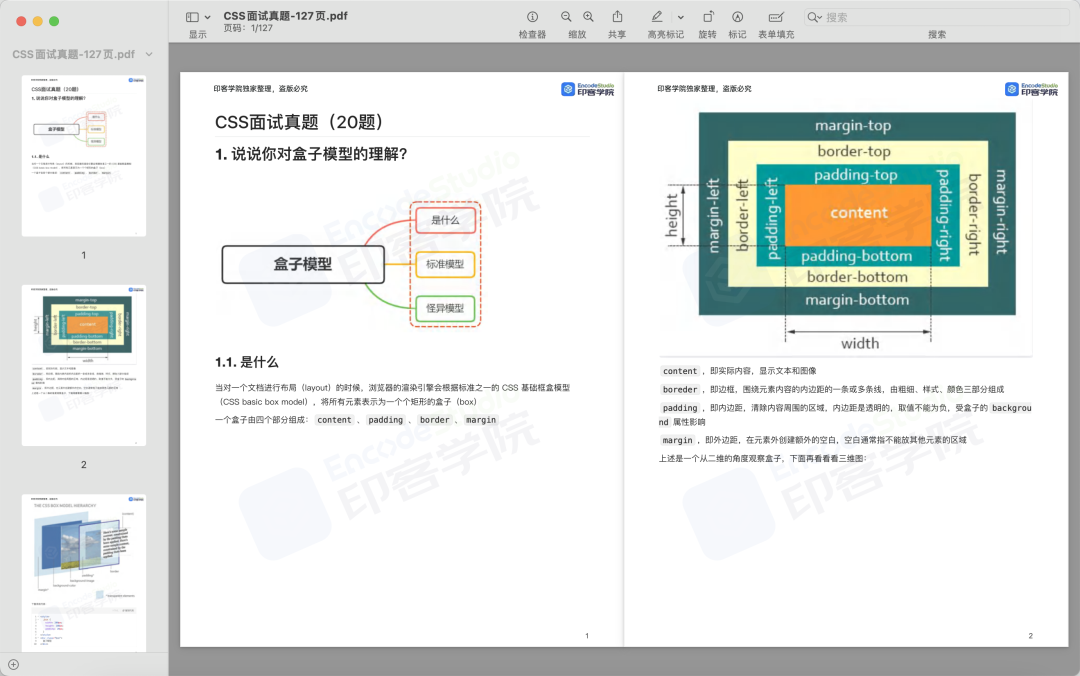Share the PDF via the Share icon

[x=617, y=16]
